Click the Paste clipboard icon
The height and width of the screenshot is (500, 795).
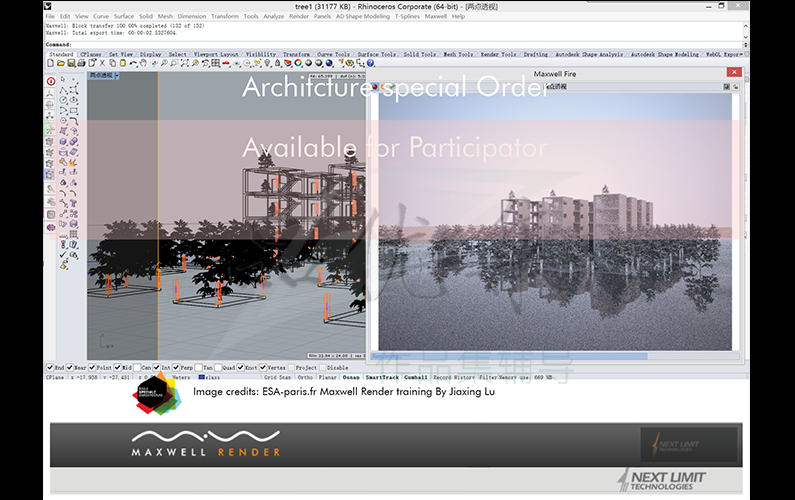(123, 63)
